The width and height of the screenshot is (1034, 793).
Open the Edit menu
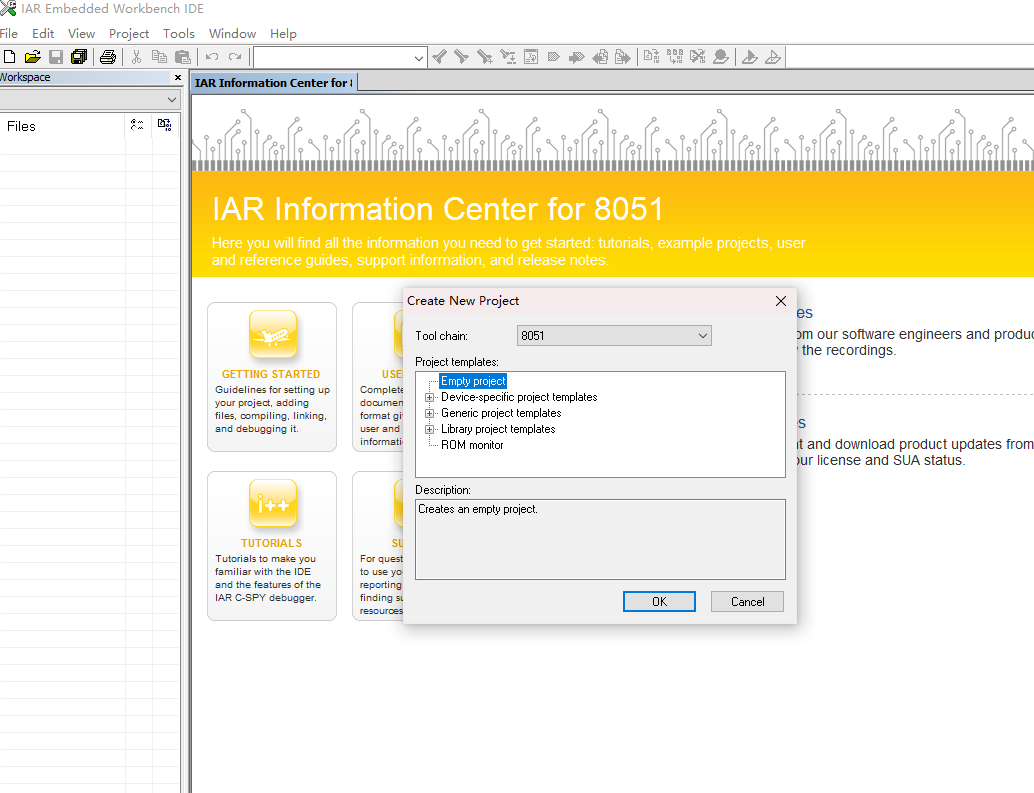(43, 34)
